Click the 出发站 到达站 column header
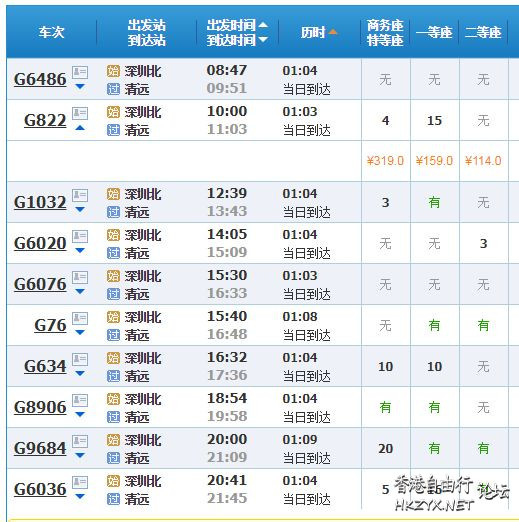519x522 pixels. tap(147, 33)
